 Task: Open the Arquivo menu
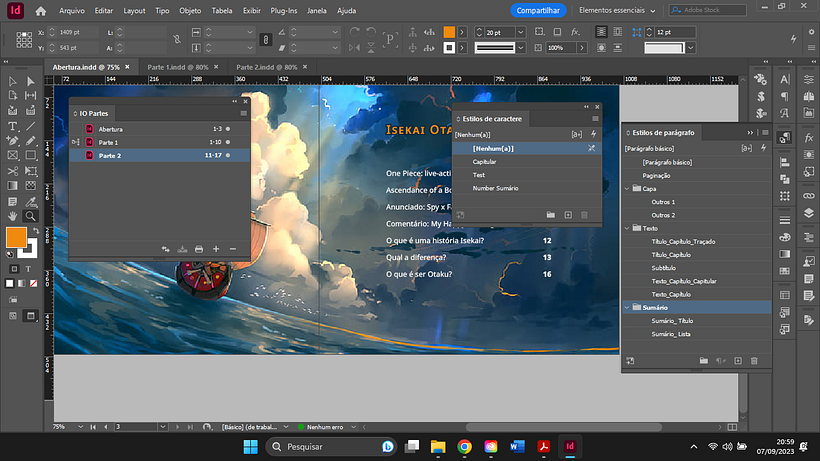click(x=72, y=10)
